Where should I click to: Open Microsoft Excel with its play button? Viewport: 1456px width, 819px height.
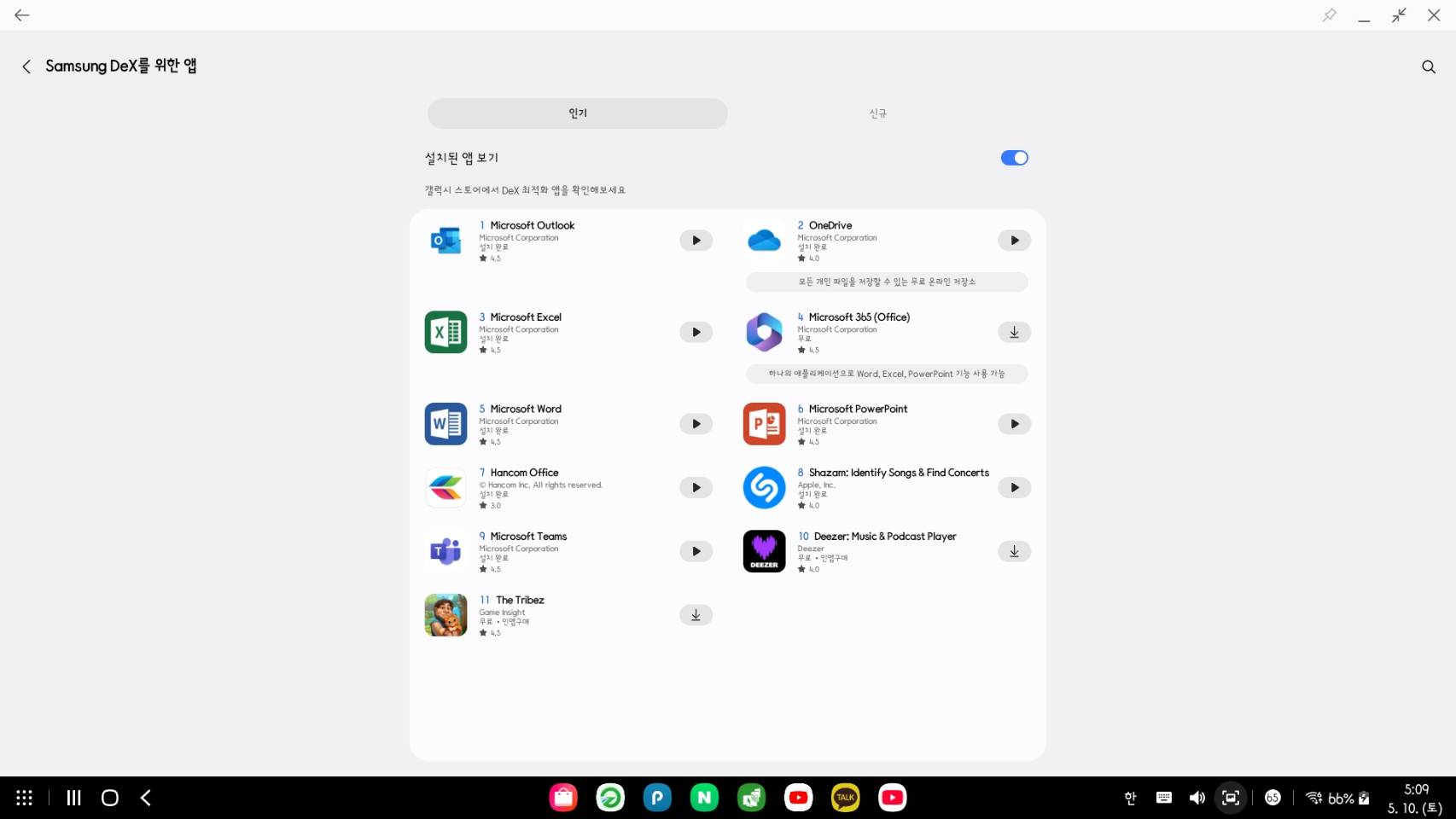[696, 332]
